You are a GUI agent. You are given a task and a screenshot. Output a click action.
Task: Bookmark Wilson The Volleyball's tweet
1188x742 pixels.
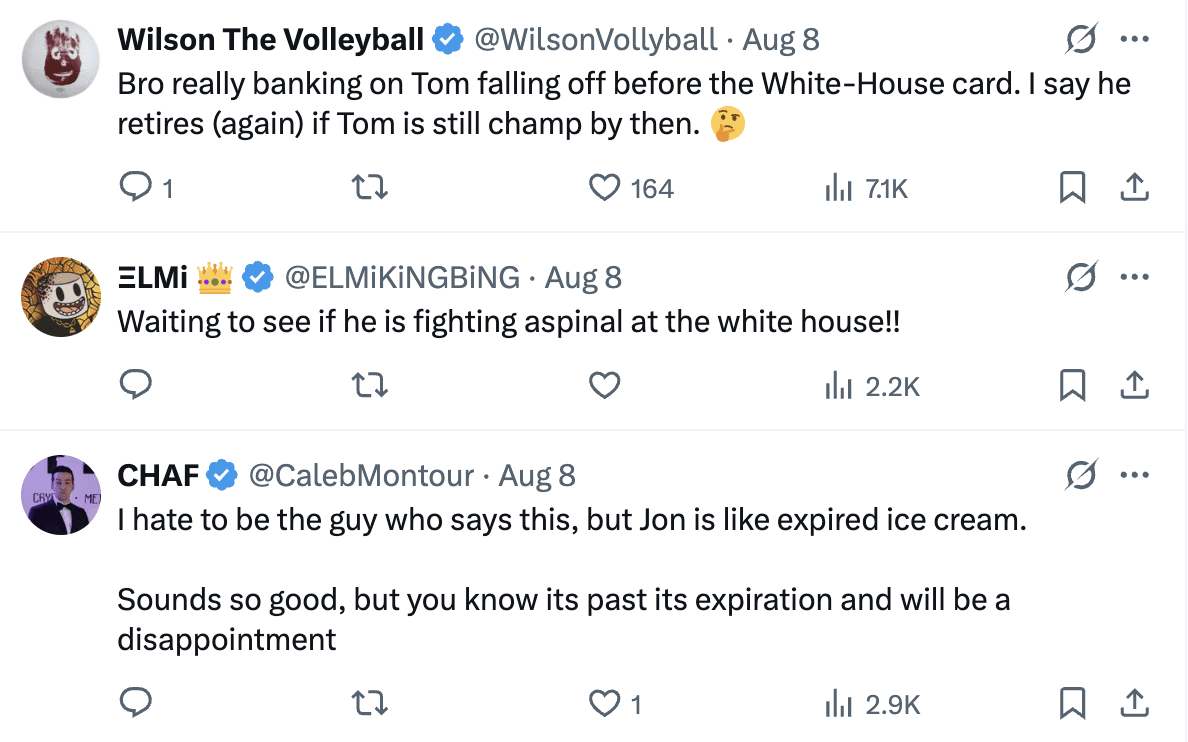click(1072, 188)
